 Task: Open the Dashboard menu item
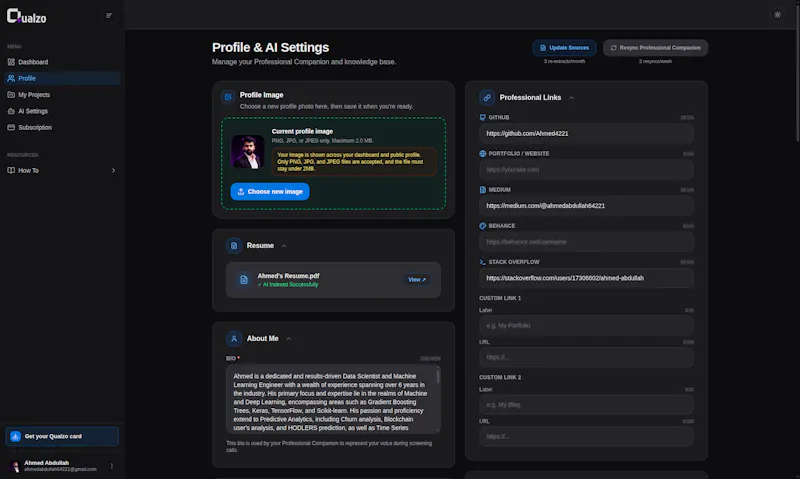[x=62, y=62]
